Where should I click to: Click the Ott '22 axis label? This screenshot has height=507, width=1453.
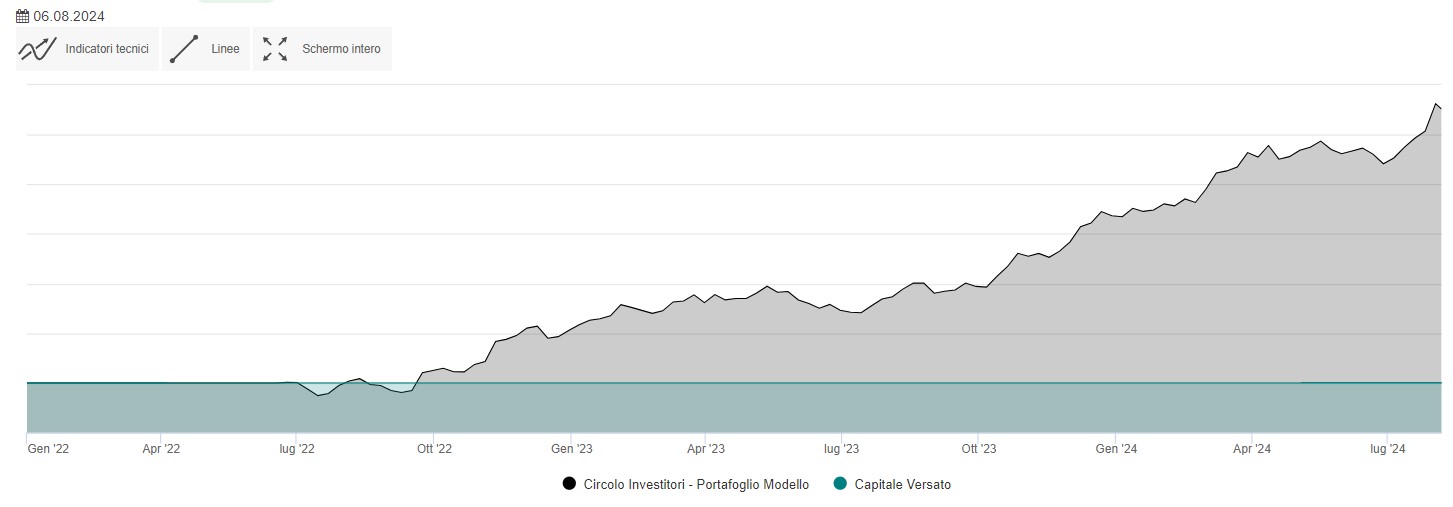[434, 450]
